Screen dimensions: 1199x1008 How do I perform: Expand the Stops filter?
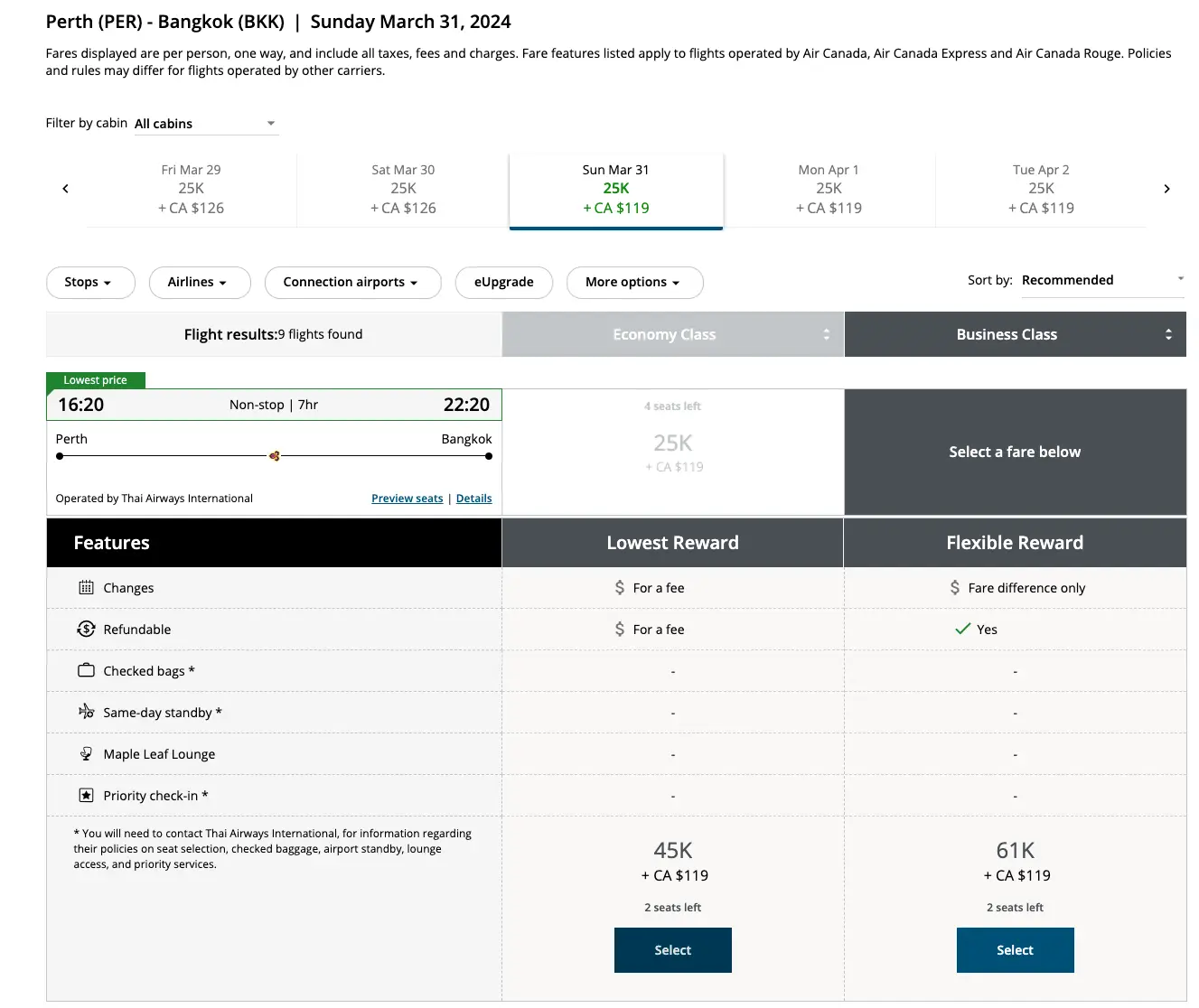click(x=90, y=283)
